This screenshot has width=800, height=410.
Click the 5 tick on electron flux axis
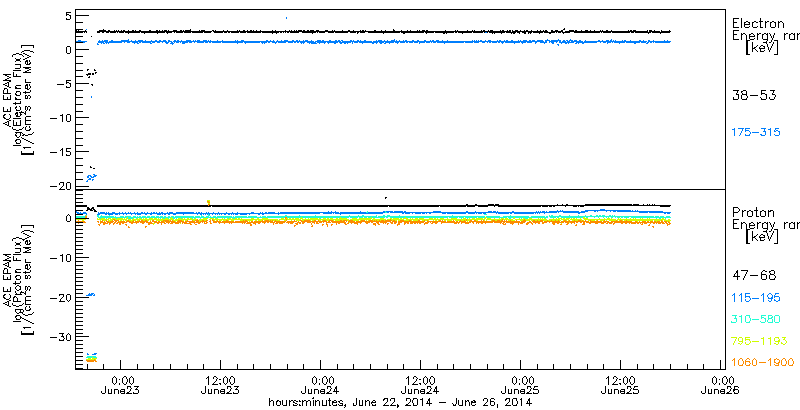pos(66,16)
